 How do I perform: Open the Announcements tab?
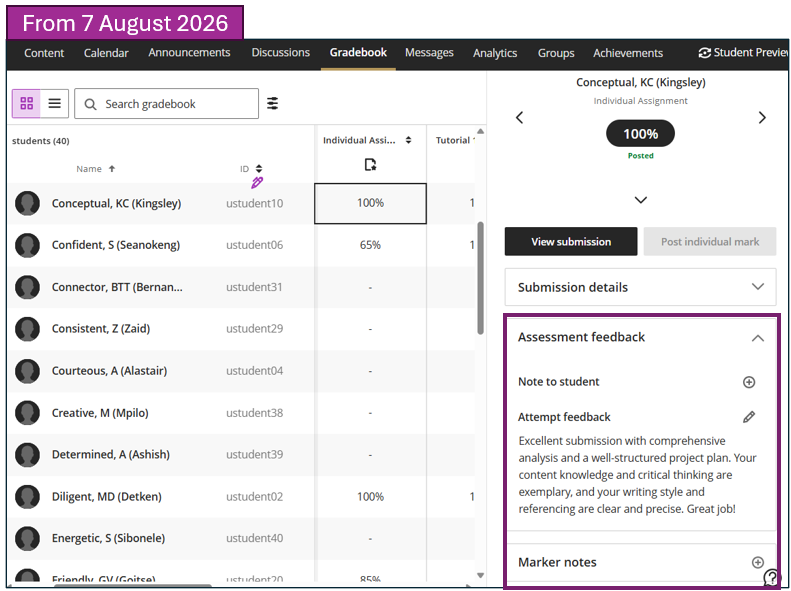(189, 52)
